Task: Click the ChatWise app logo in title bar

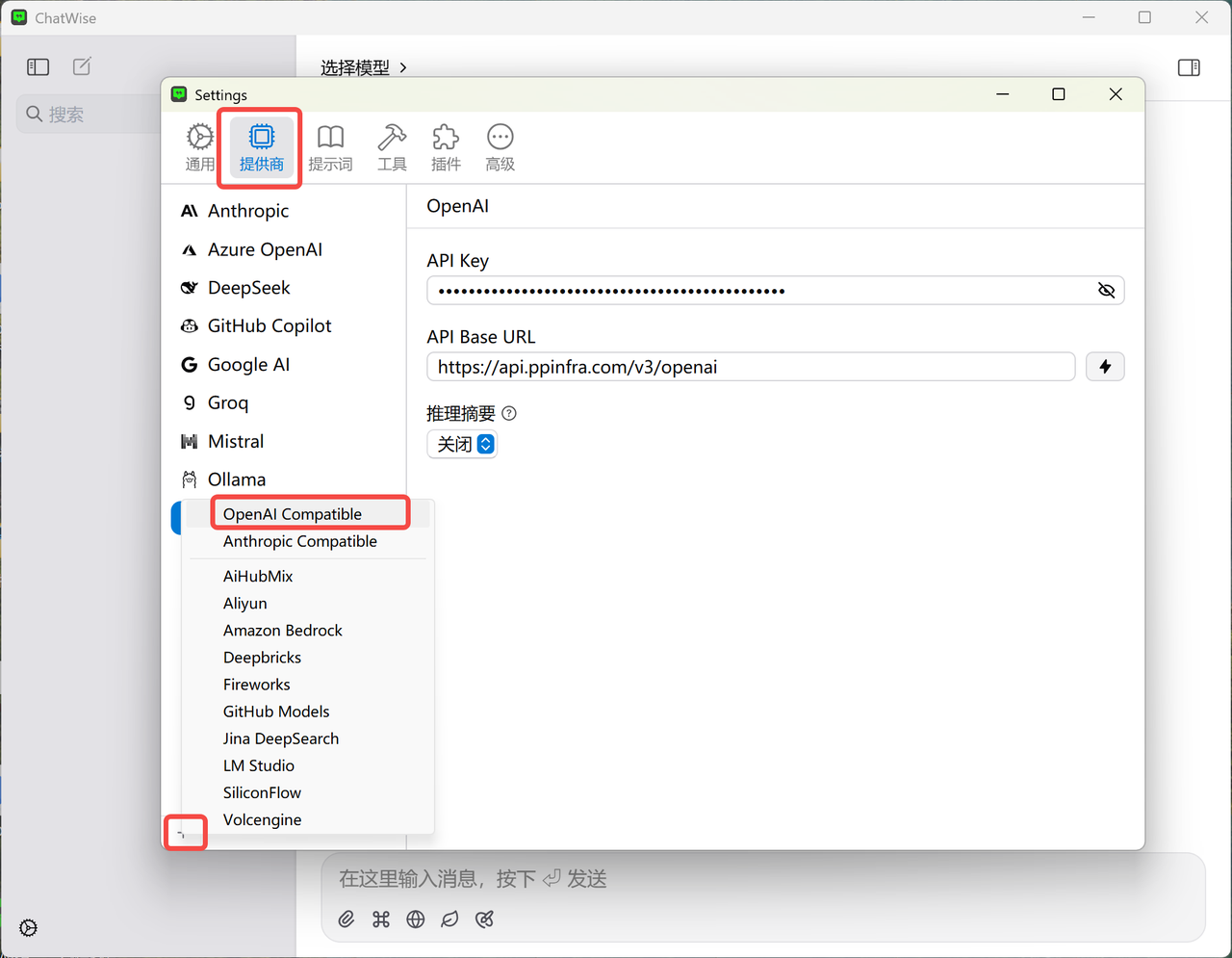Action: coord(19,17)
